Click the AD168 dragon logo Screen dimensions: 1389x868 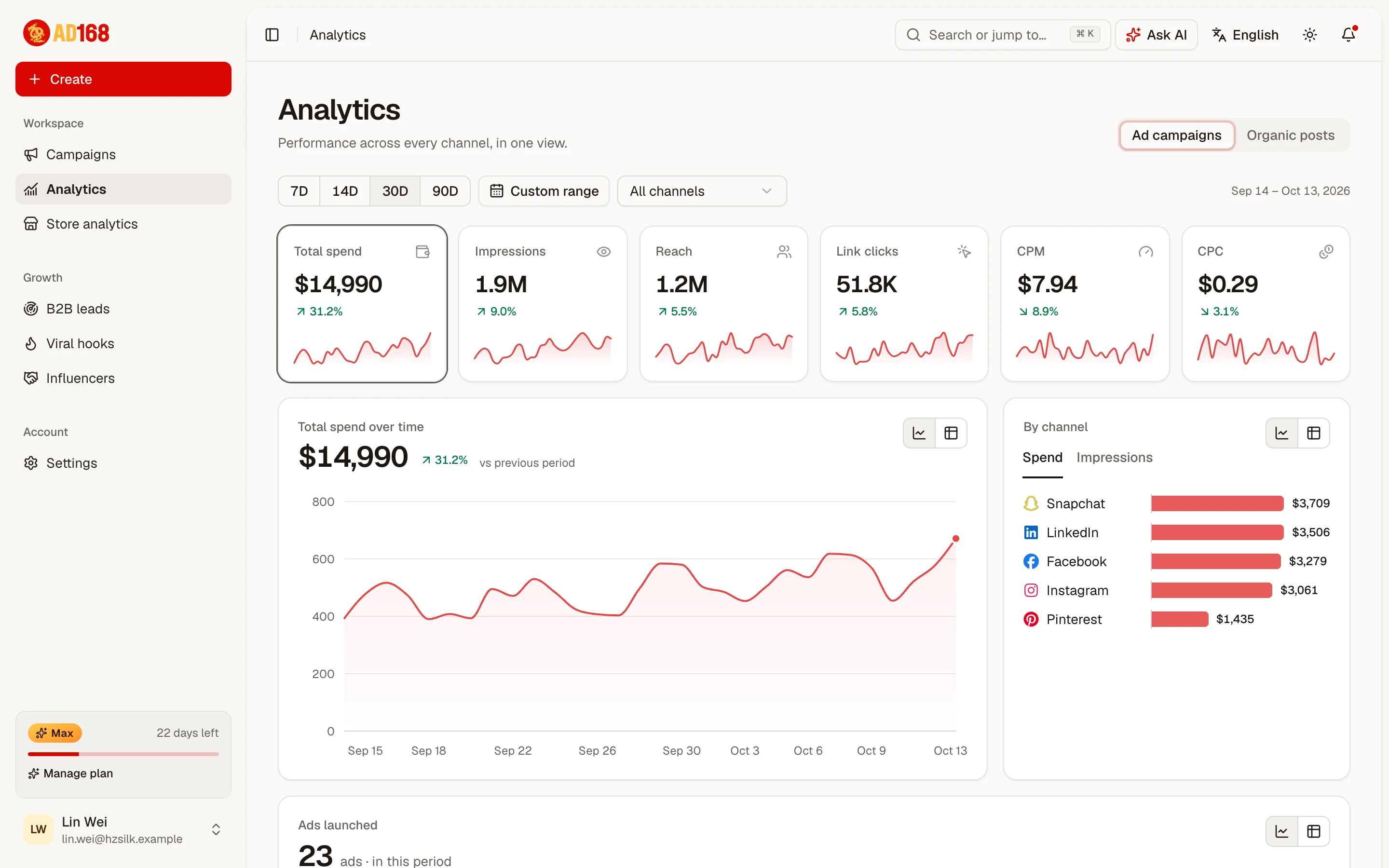coord(67,33)
